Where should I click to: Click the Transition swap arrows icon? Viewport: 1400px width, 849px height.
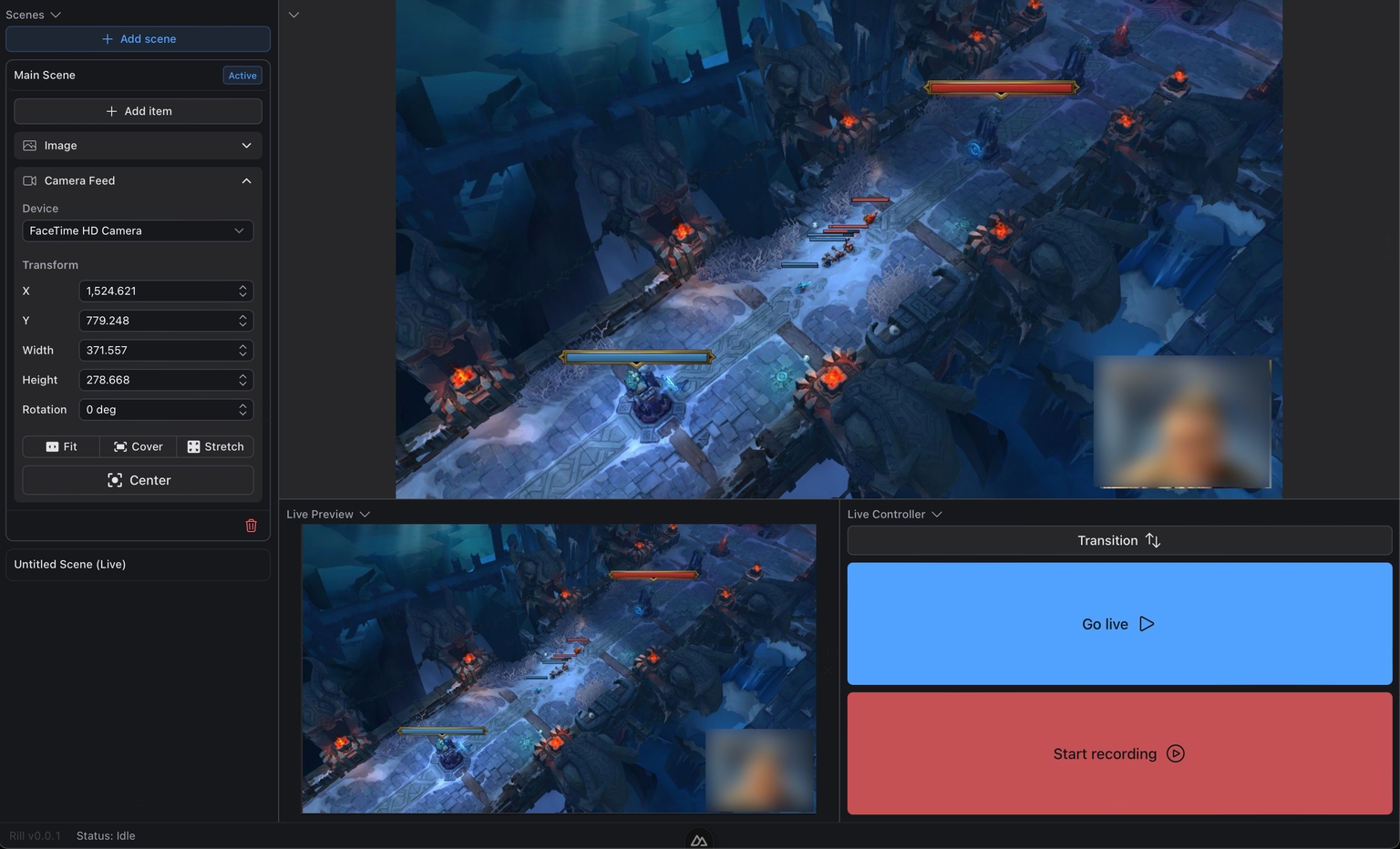point(1153,540)
